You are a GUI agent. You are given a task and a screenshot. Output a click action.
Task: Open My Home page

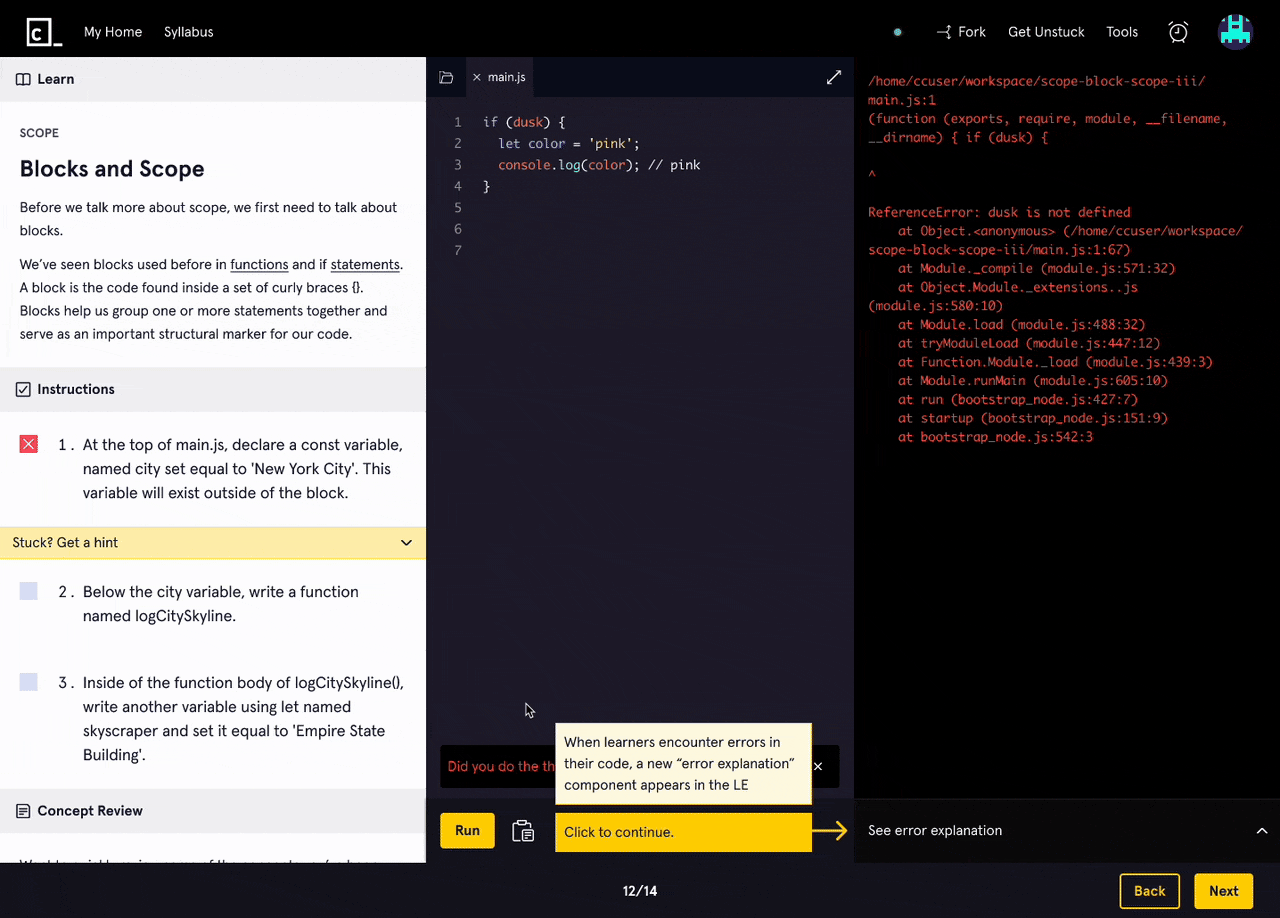point(113,32)
